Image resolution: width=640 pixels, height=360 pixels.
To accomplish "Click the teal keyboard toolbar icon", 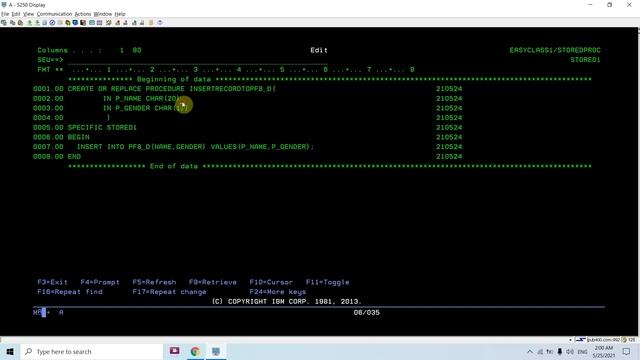I will pos(92,22).
